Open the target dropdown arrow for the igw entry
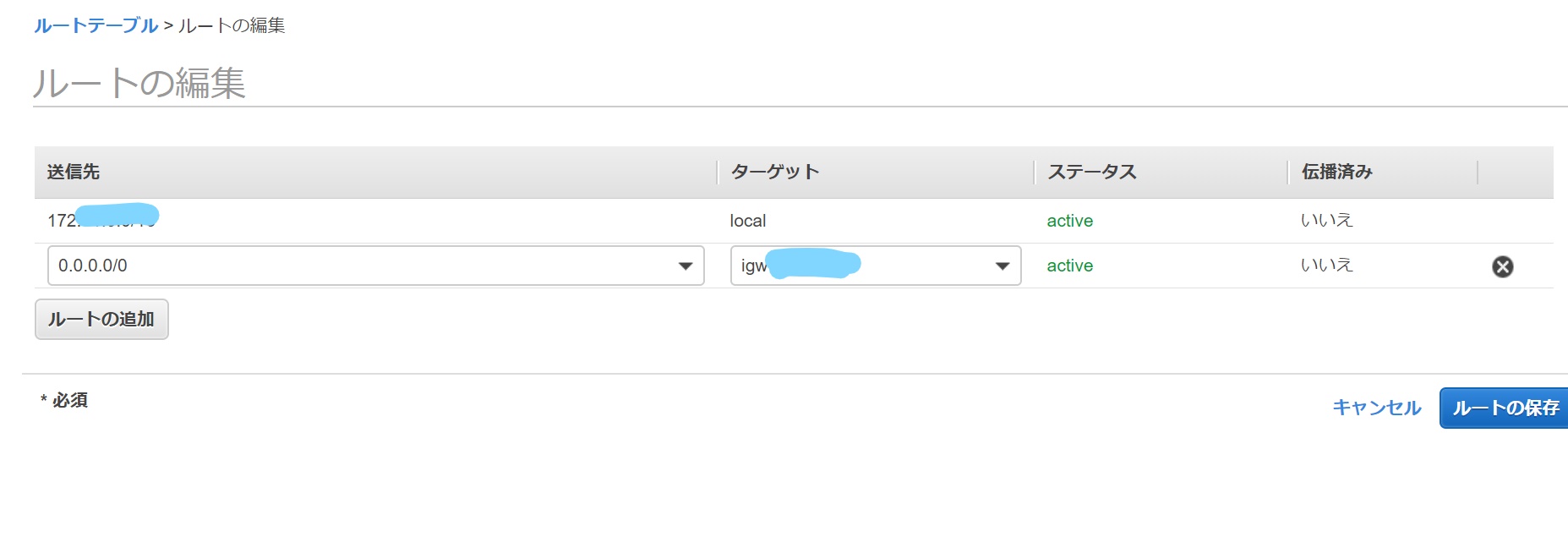The height and width of the screenshot is (548, 1568). [x=1003, y=266]
